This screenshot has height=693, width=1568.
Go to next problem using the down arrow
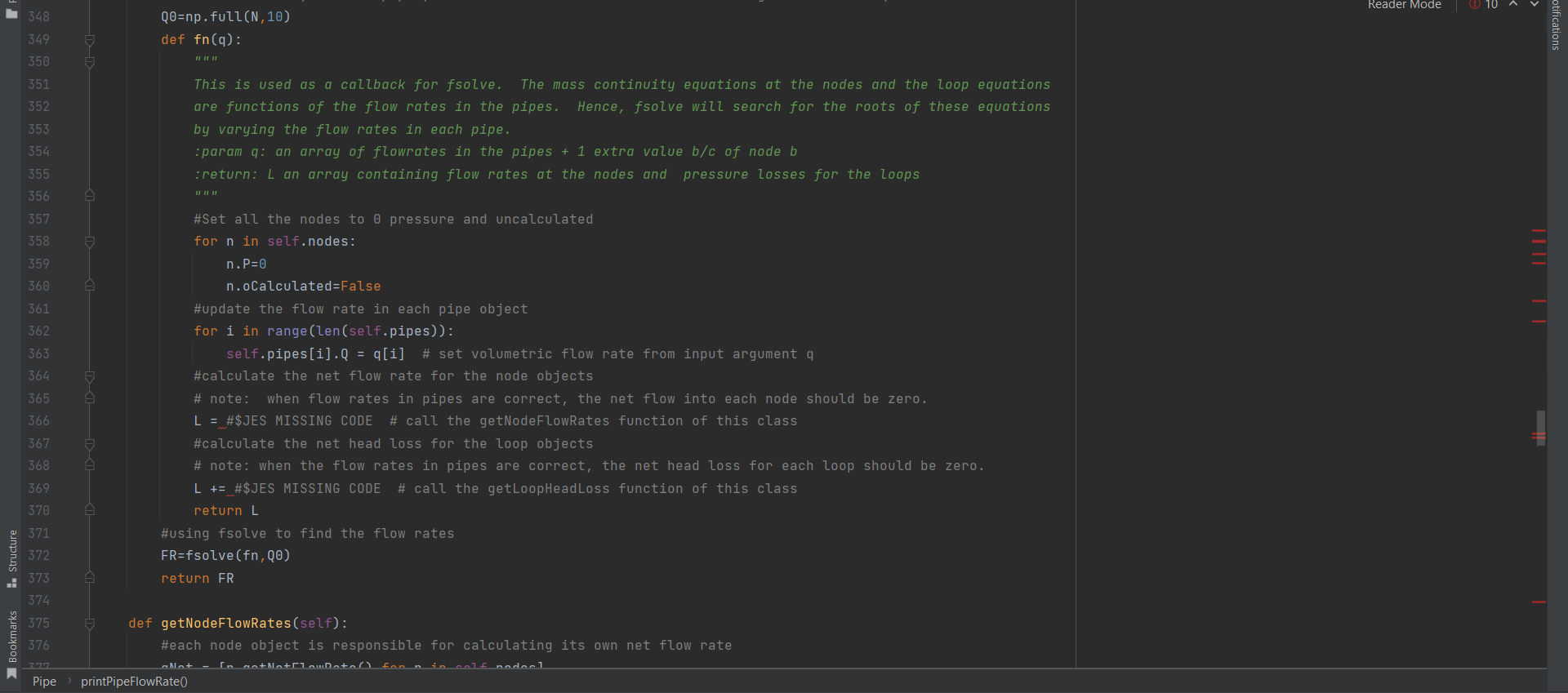tap(1533, 5)
